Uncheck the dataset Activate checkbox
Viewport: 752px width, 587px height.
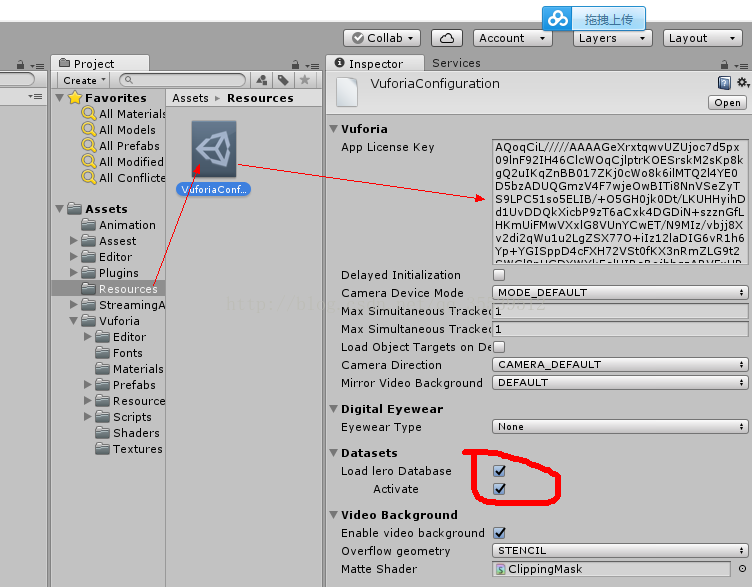coord(499,489)
